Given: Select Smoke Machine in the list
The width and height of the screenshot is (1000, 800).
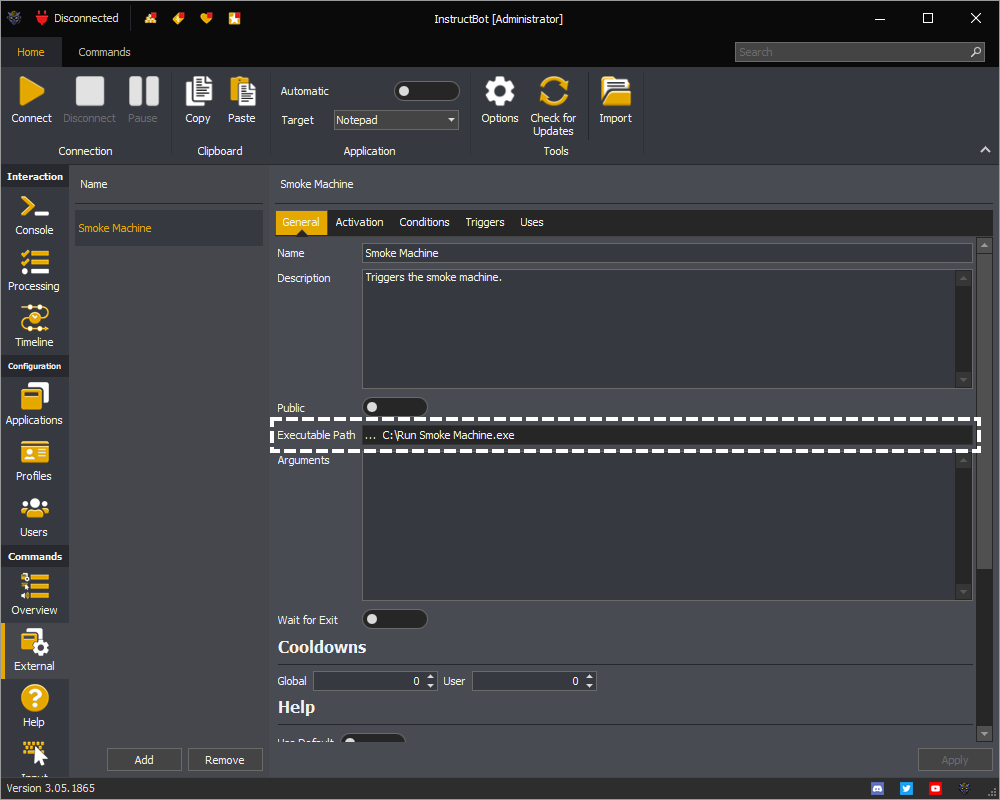Looking at the screenshot, I should click(169, 228).
